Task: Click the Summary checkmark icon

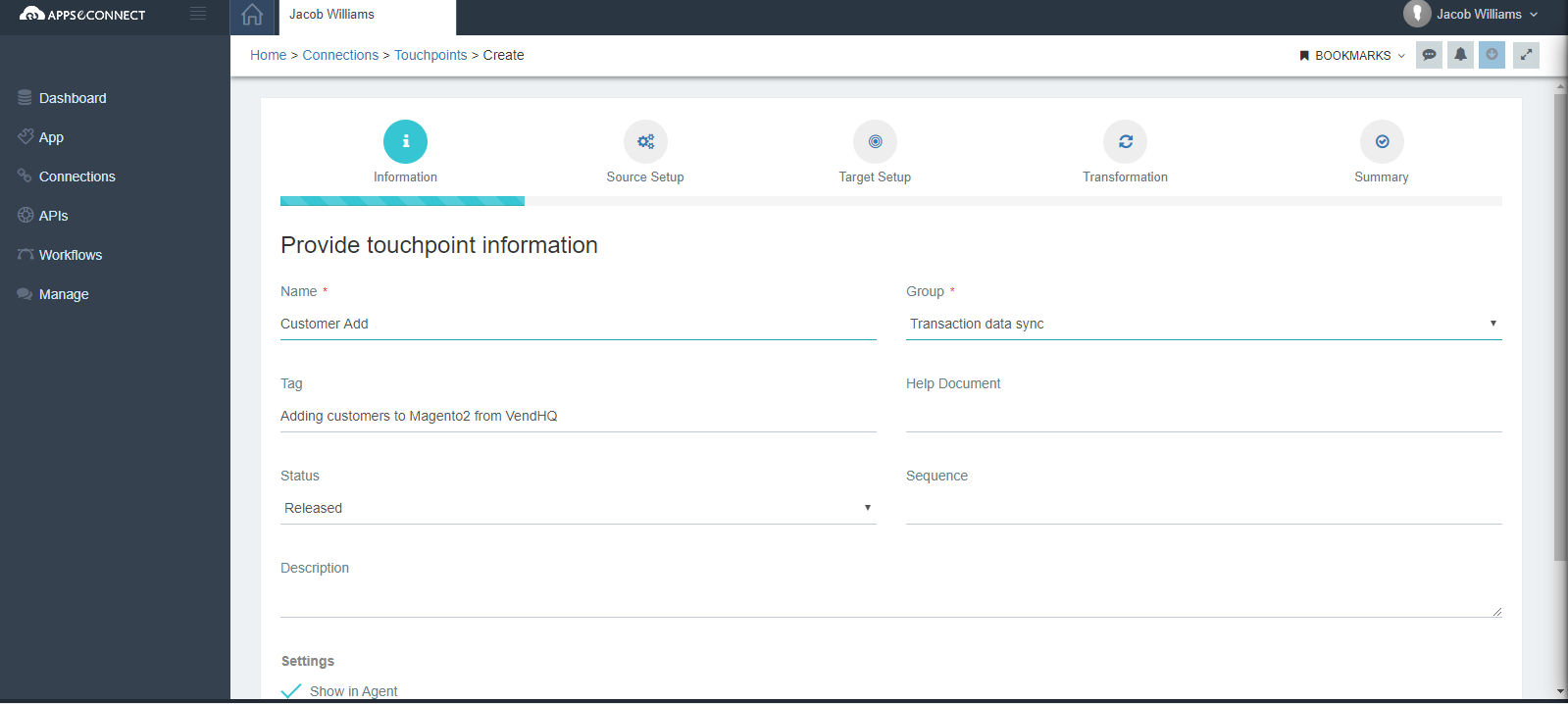Action: click(1382, 141)
